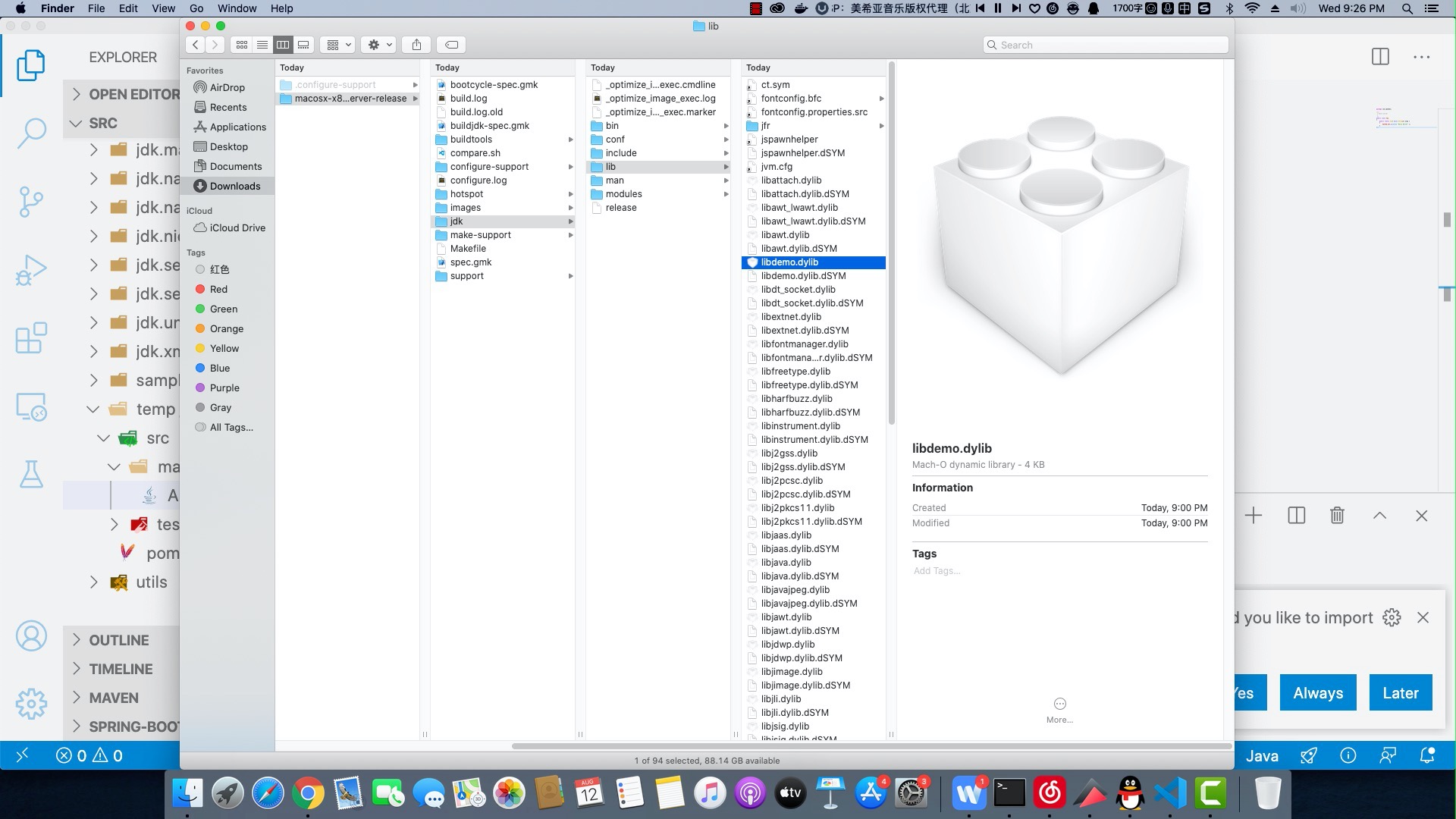The width and height of the screenshot is (1456, 819).
Task: Open Accounts icon in VS Code
Action: tap(31, 636)
